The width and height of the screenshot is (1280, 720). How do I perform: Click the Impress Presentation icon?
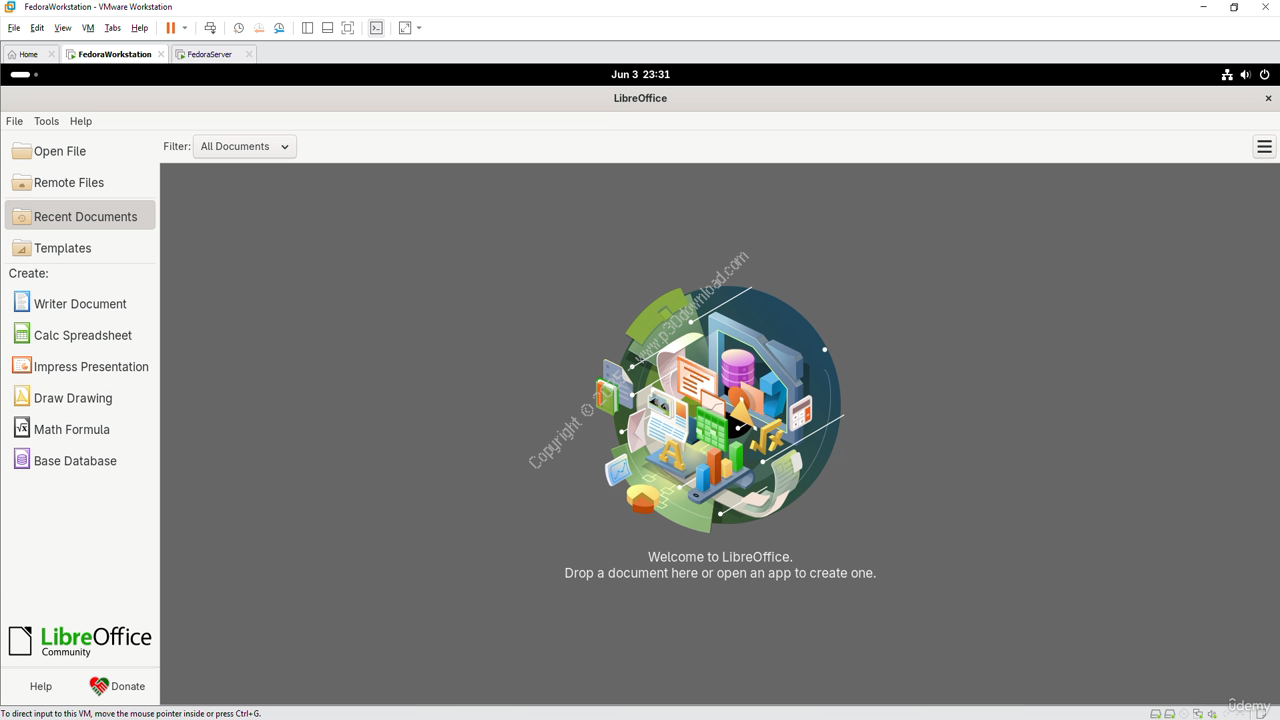tap(21, 365)
